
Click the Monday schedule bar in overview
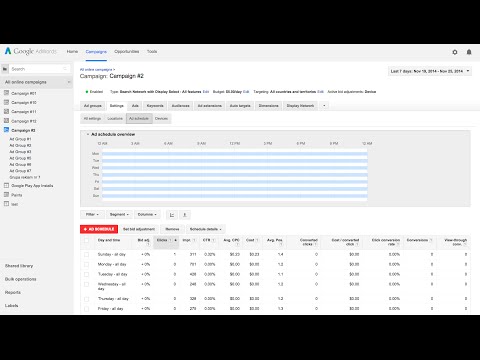pyautogui.click(x=235, y=154)
